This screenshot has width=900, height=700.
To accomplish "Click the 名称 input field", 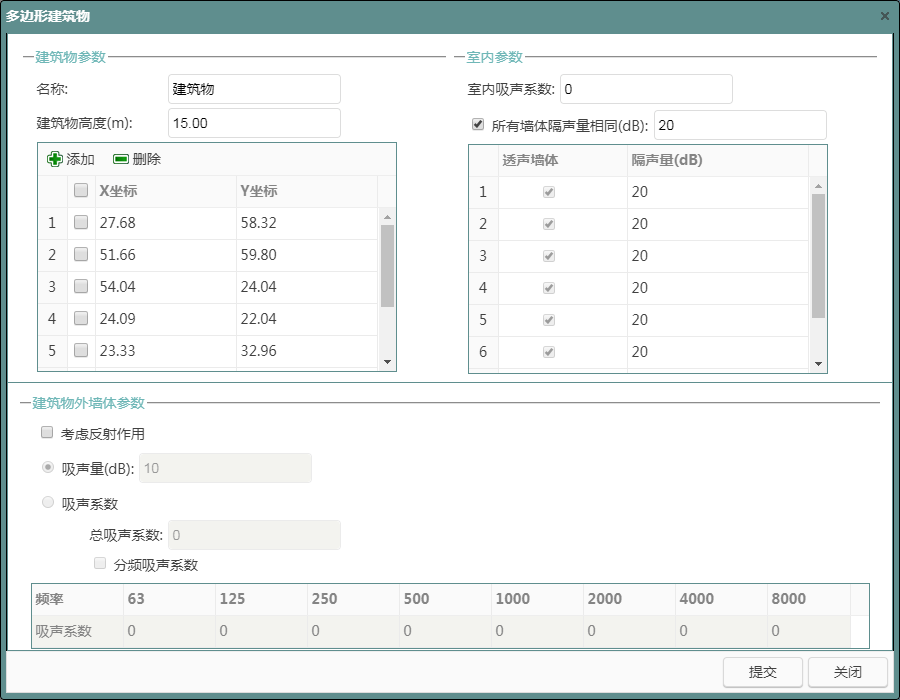I will tap(254, 89).
